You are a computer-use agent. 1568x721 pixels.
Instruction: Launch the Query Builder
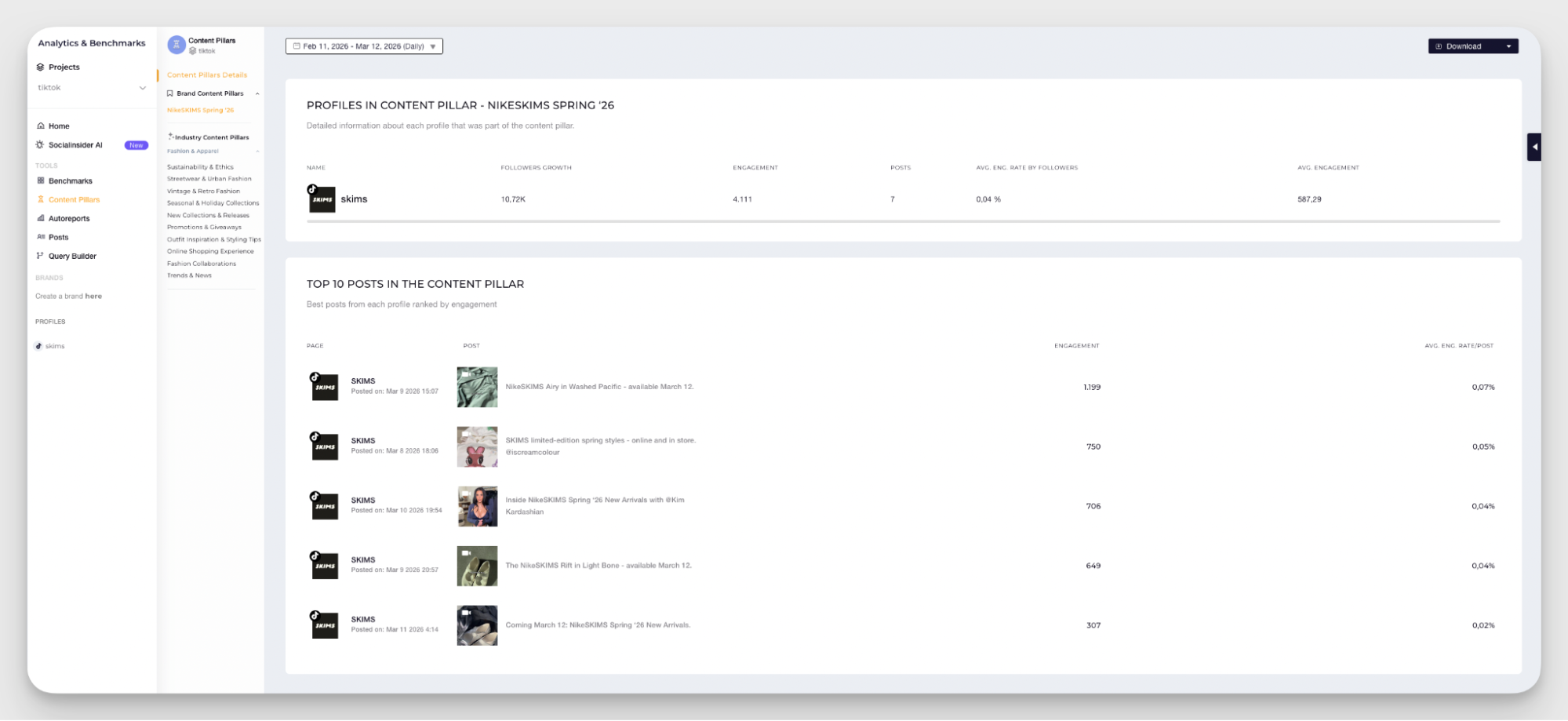pos(72,256)
